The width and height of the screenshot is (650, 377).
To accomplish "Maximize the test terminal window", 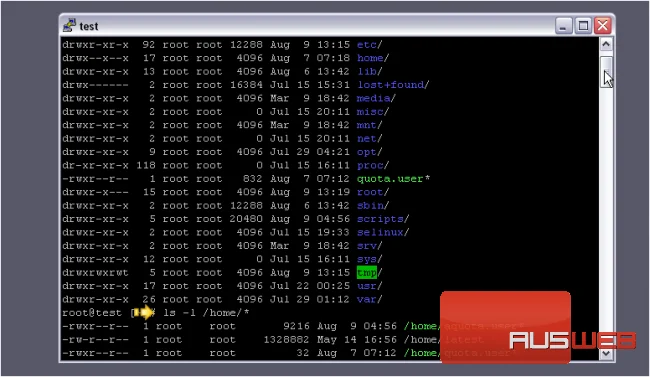I will 583,26.
